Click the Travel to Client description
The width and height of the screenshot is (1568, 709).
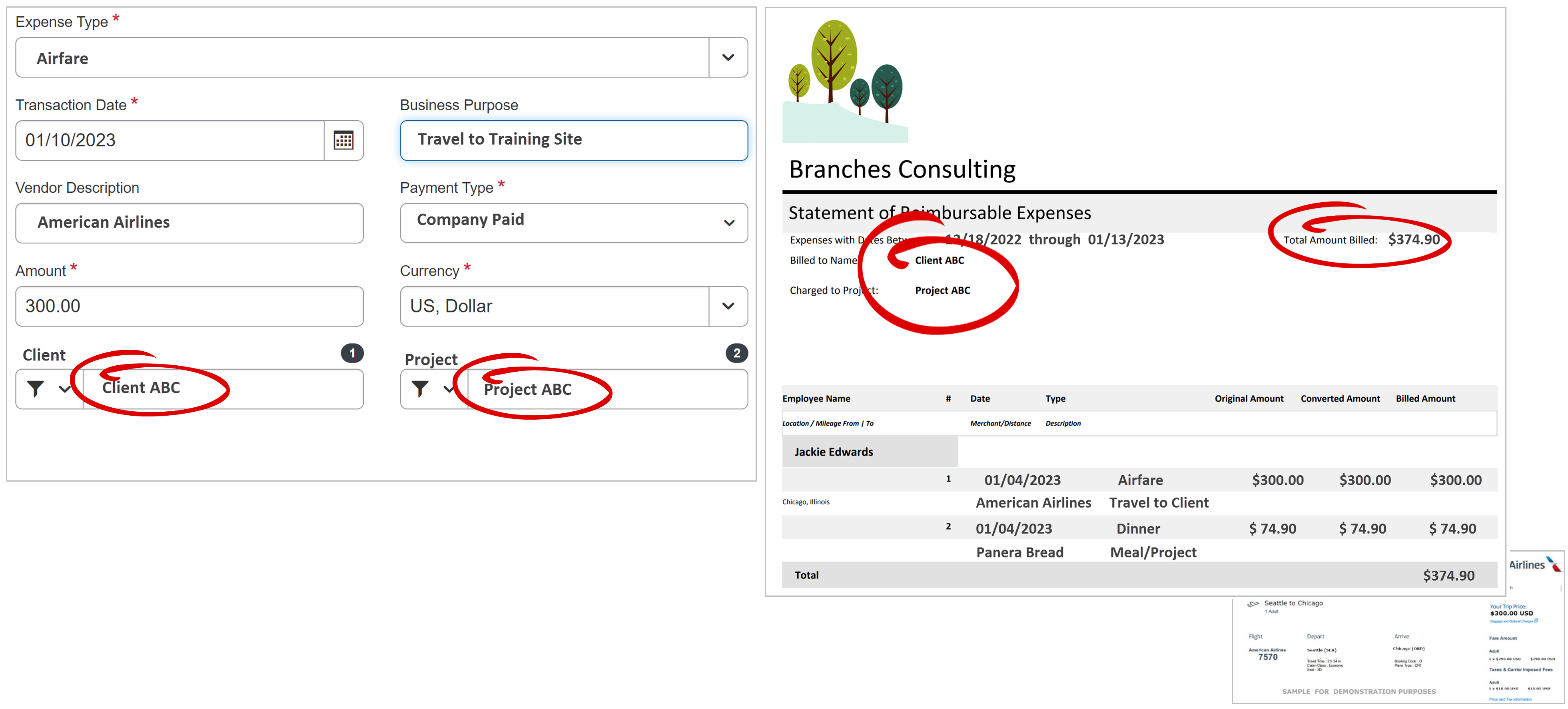(x=1159, y=503)
